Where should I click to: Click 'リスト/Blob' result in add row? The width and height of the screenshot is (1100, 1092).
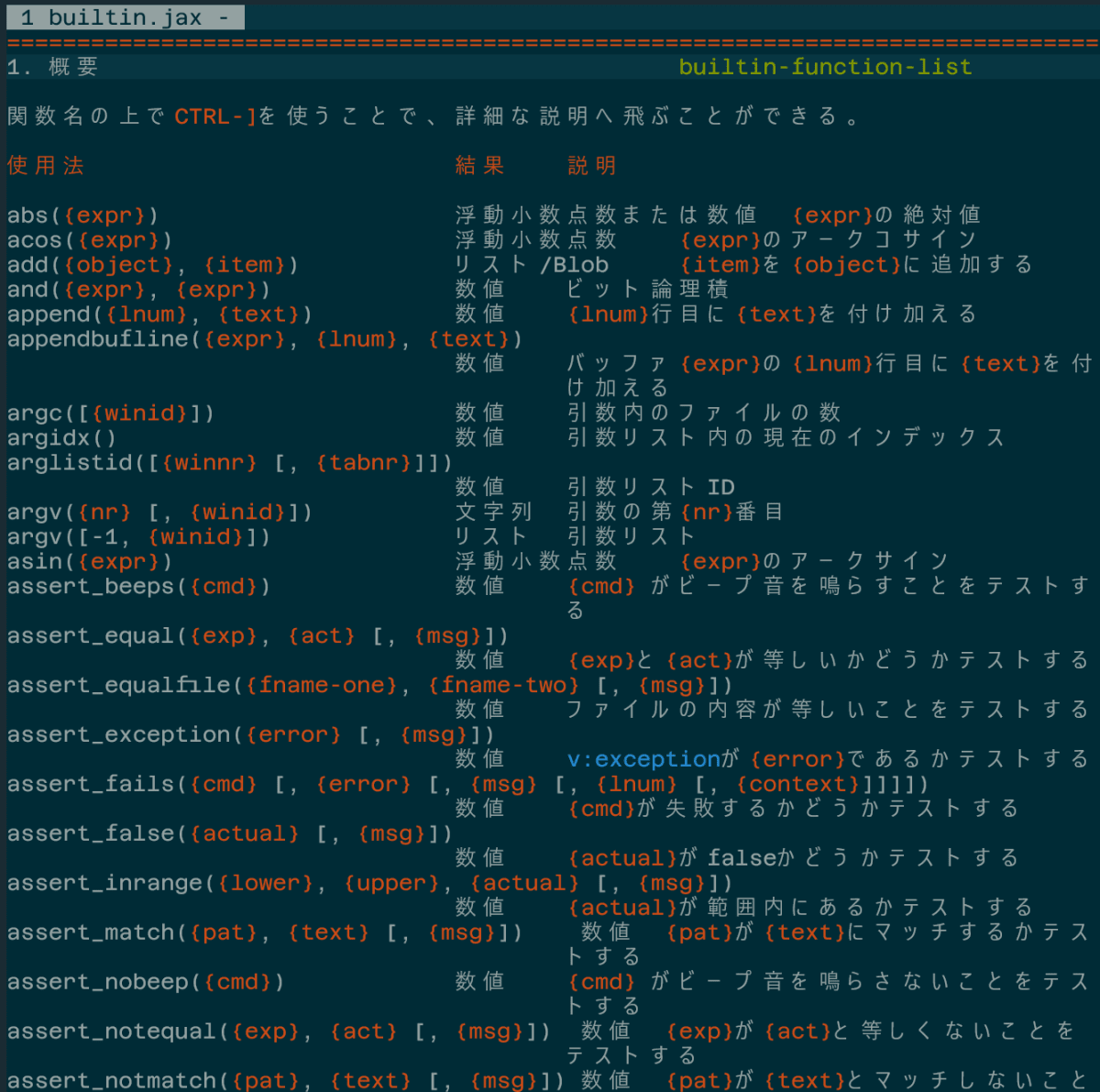pos(532,265)
